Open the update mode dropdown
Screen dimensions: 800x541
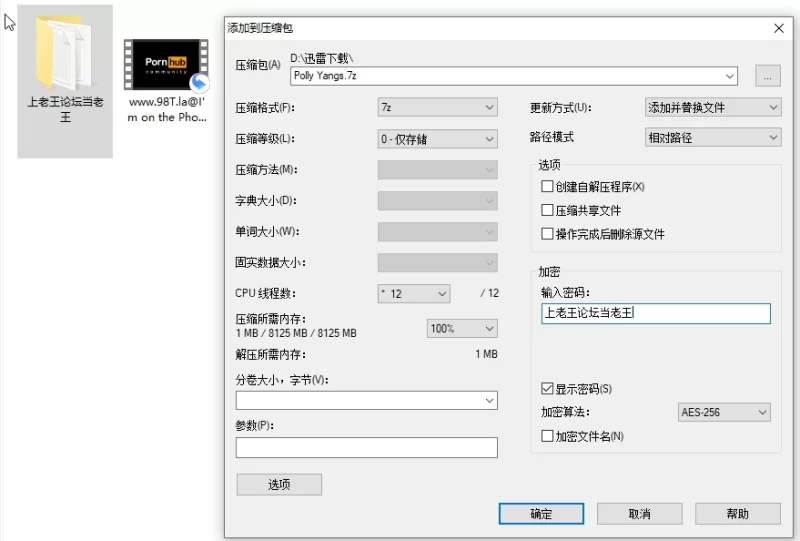pos(712,107)
